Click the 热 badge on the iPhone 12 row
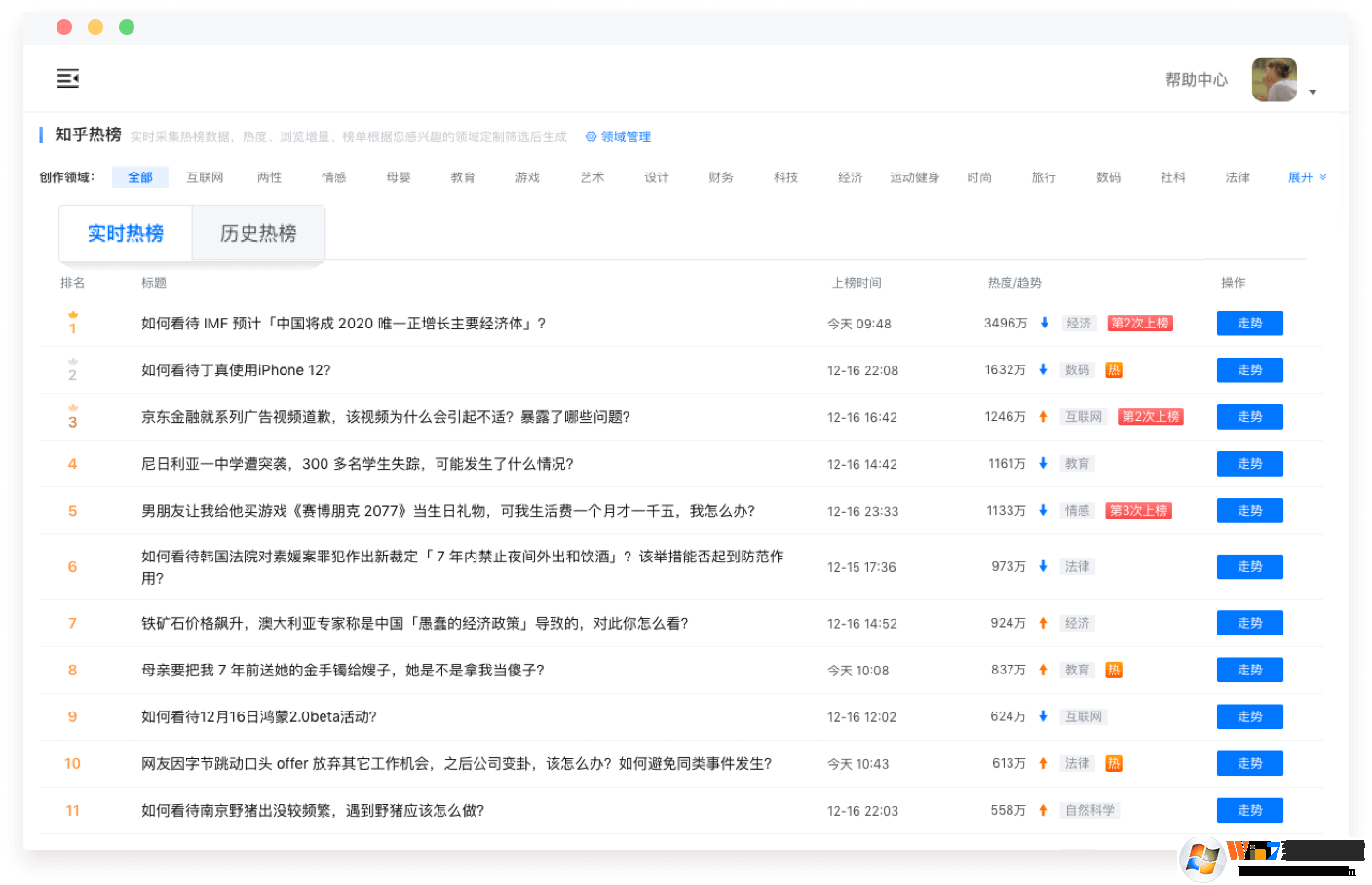The height and width of the screenshot is (885, 1372). [x=1114, y=369]
